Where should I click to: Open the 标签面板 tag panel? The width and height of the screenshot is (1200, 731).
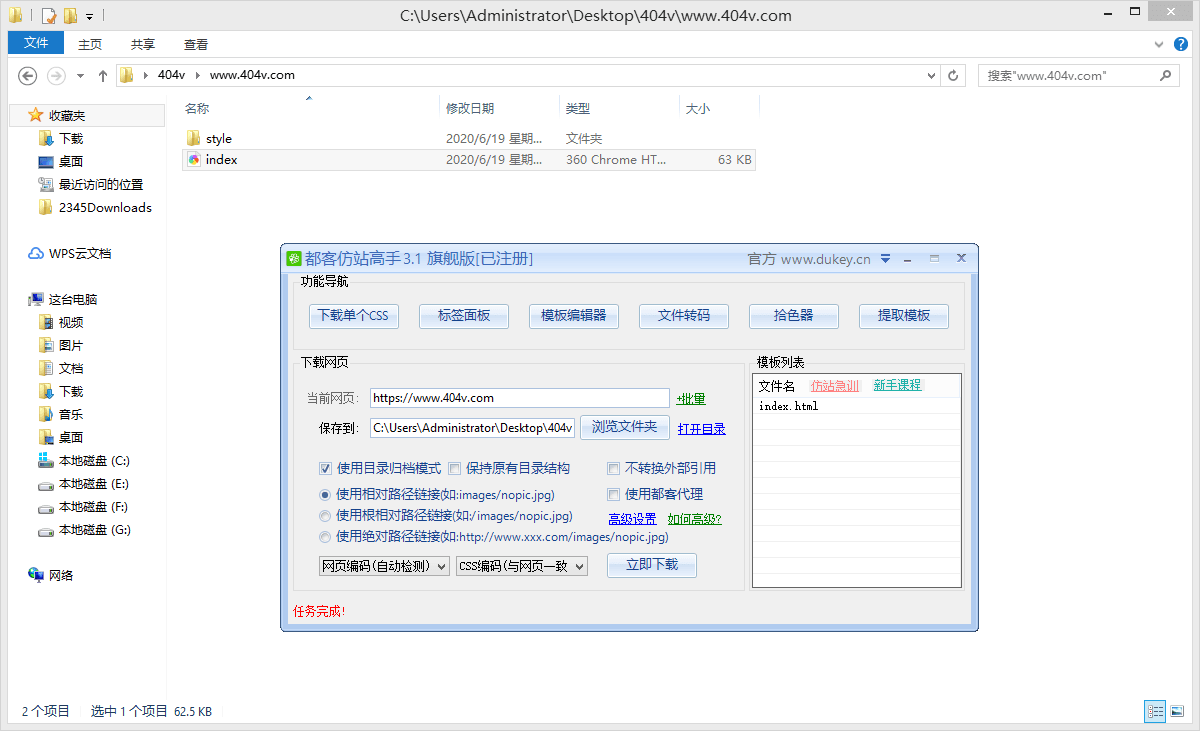tap(463, 316)
